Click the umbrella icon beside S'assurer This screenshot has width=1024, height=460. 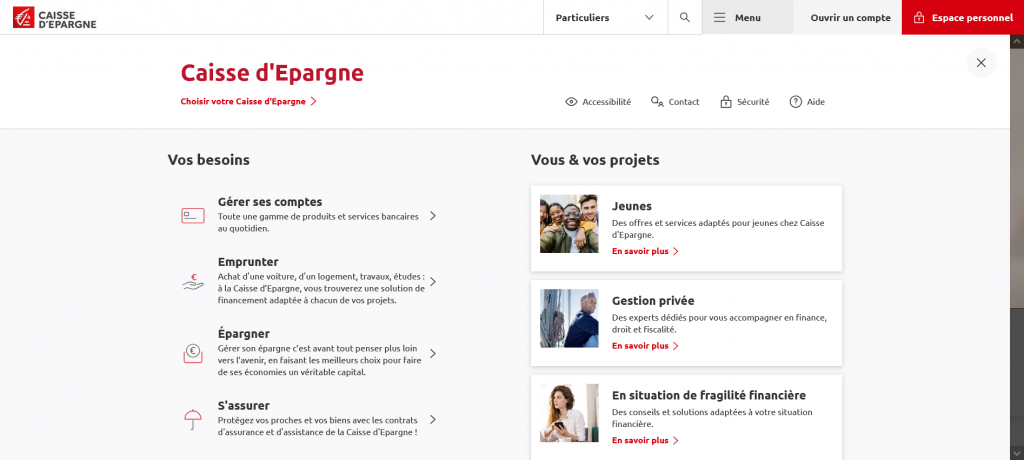[x=193, y=419]
